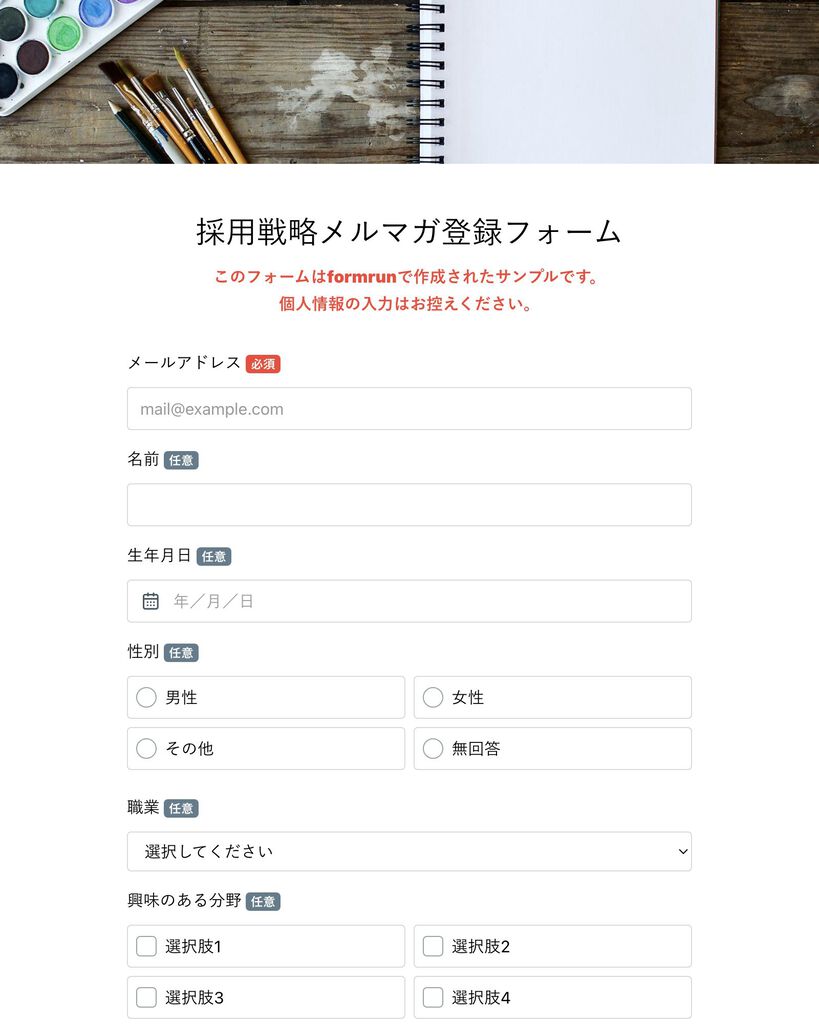The width and height of the screenshot is (819, 1024).
Task: Tick the 選択肢4 checkbox
Action: click(x=433, y=997)
